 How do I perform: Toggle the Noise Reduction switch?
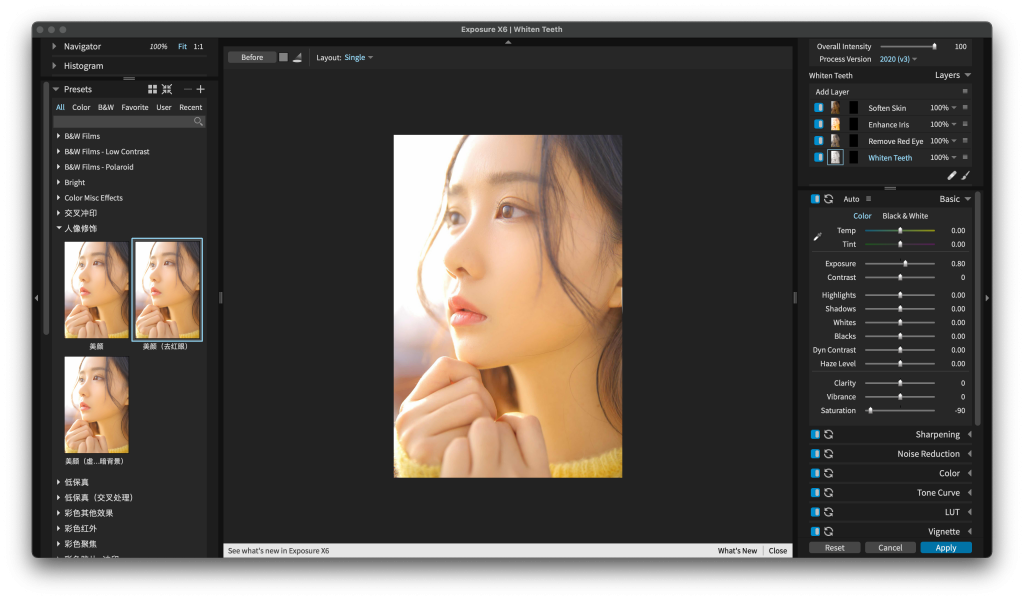pos(815,454)
